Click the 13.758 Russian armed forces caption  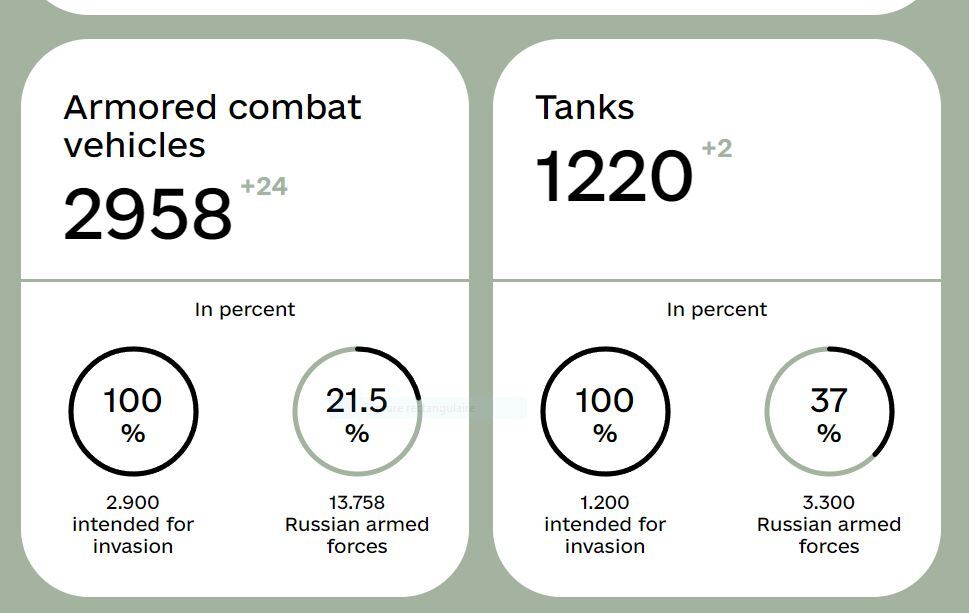click(357, 524)
